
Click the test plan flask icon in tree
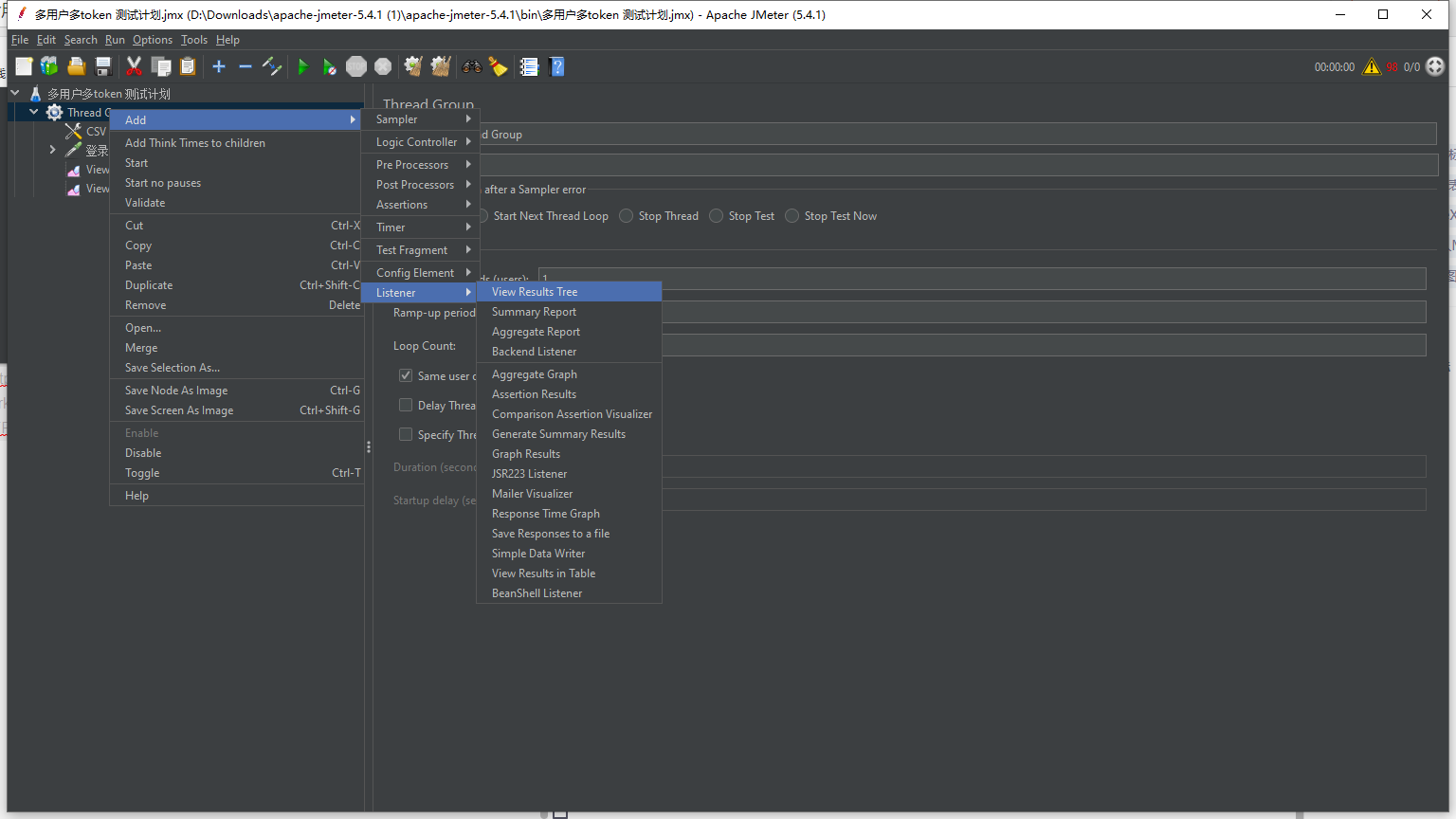[35, 94]
